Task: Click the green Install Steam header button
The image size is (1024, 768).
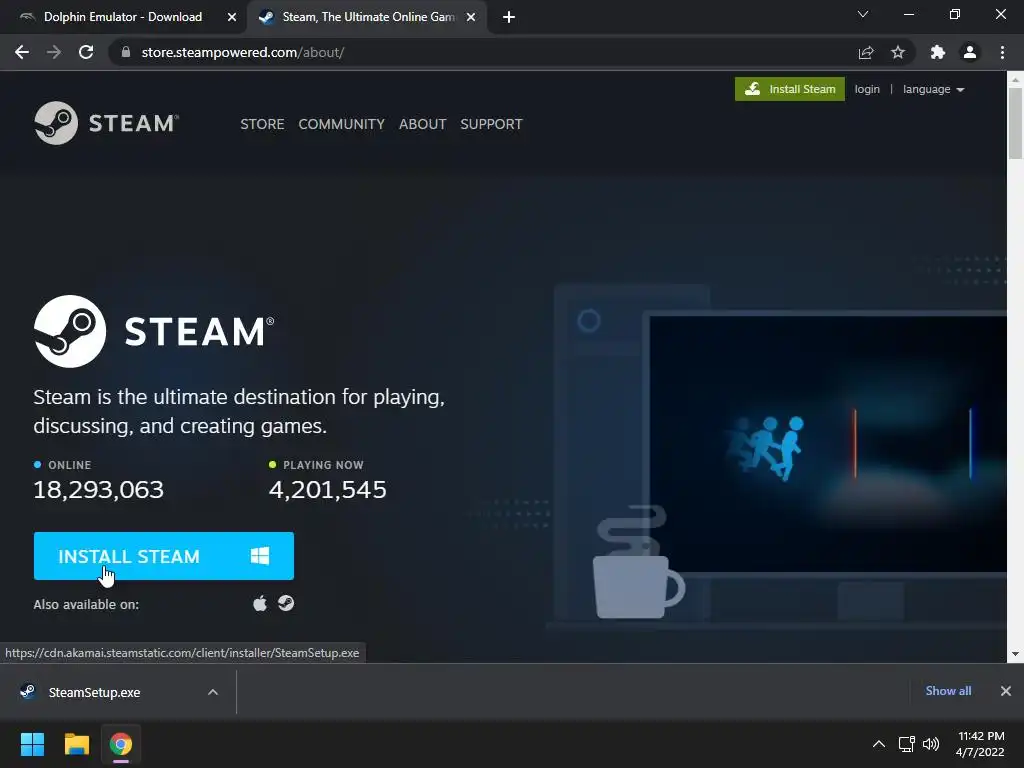Action: pyautogui.click(x=790, y=89)
